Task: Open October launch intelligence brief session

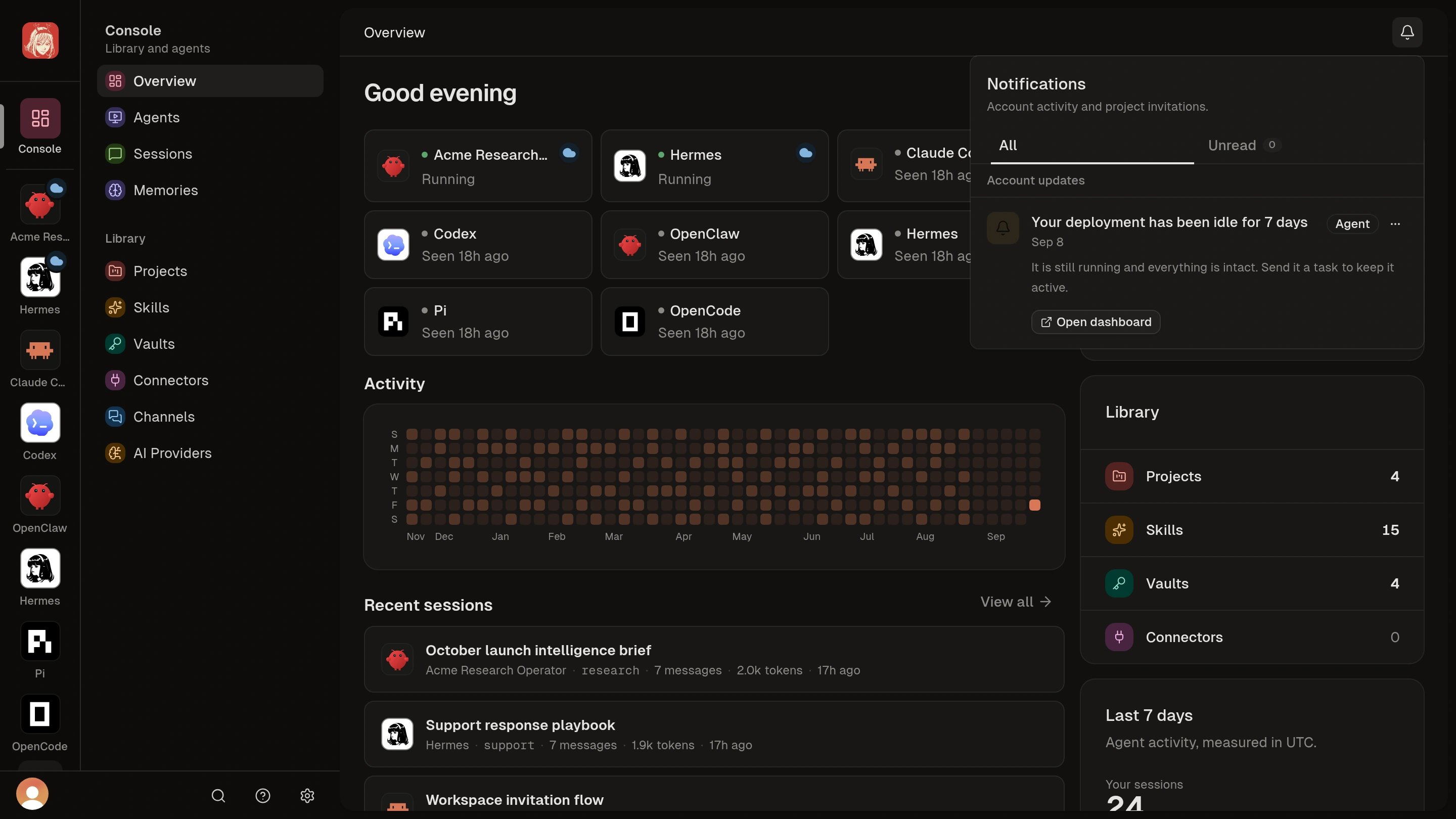Action: (x=714, y=659)
